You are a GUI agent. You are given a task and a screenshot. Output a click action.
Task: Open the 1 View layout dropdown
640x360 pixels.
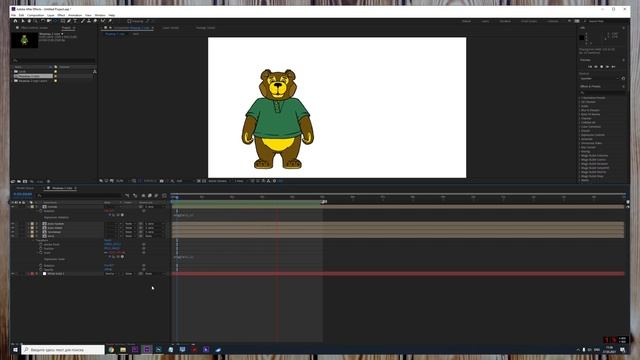(x=240, y=181)
